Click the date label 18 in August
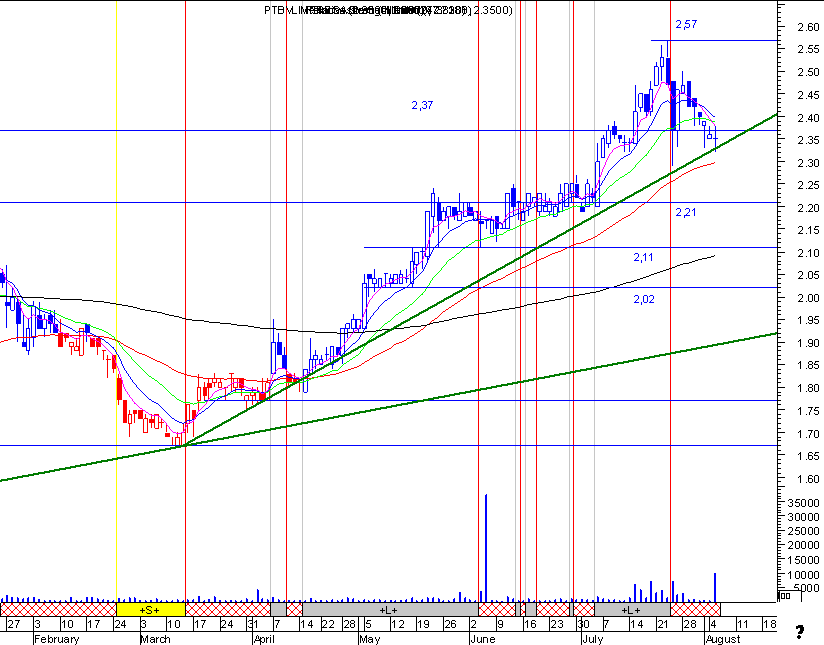This screenshot has height=645, width=824. pos(769,624)
